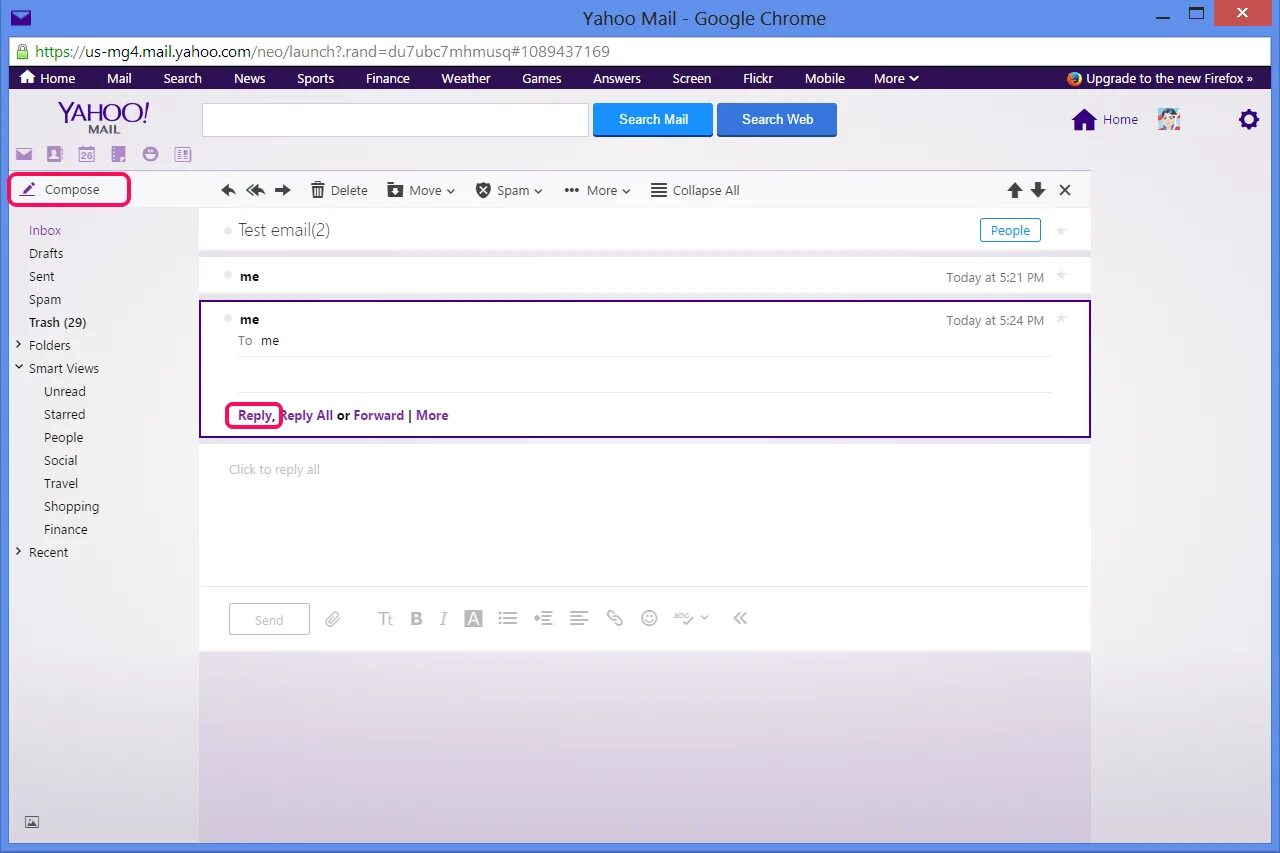The width and height of the screenshot is (1280, 853).
Task: Open the Contacts icon
Action: (x=55, y=154)
